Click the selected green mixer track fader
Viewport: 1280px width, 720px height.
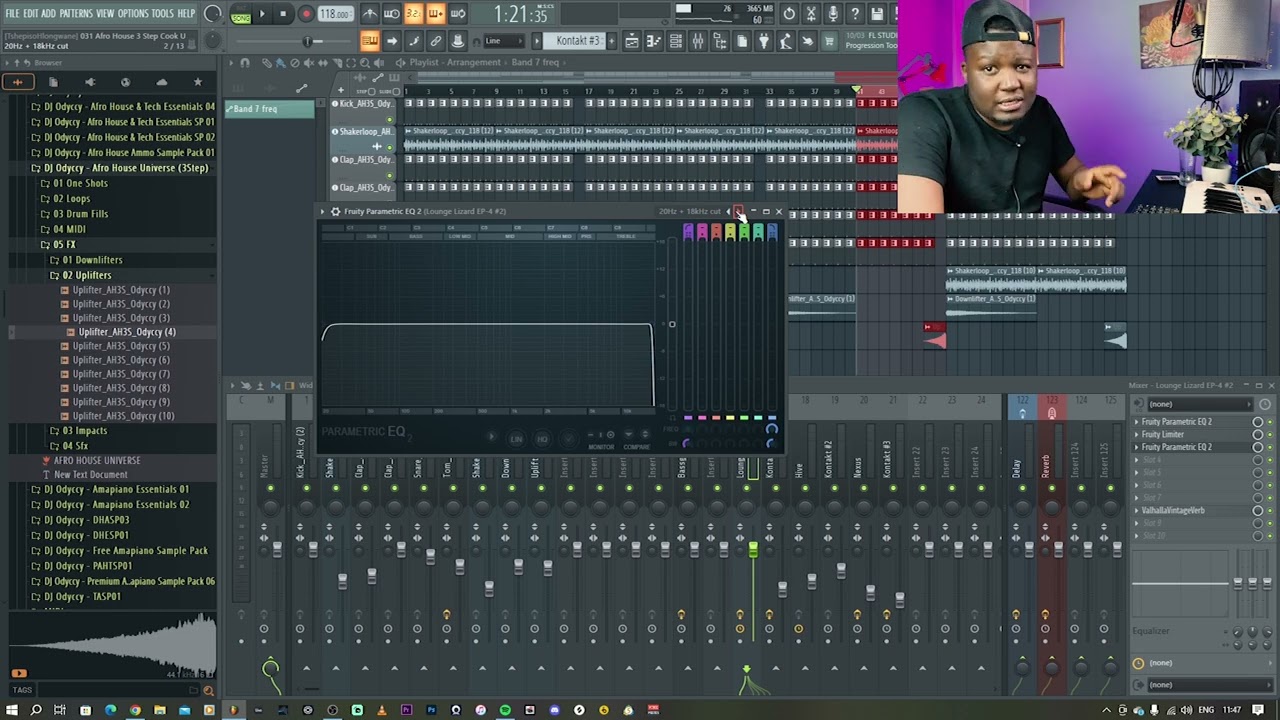pos(754,549)
